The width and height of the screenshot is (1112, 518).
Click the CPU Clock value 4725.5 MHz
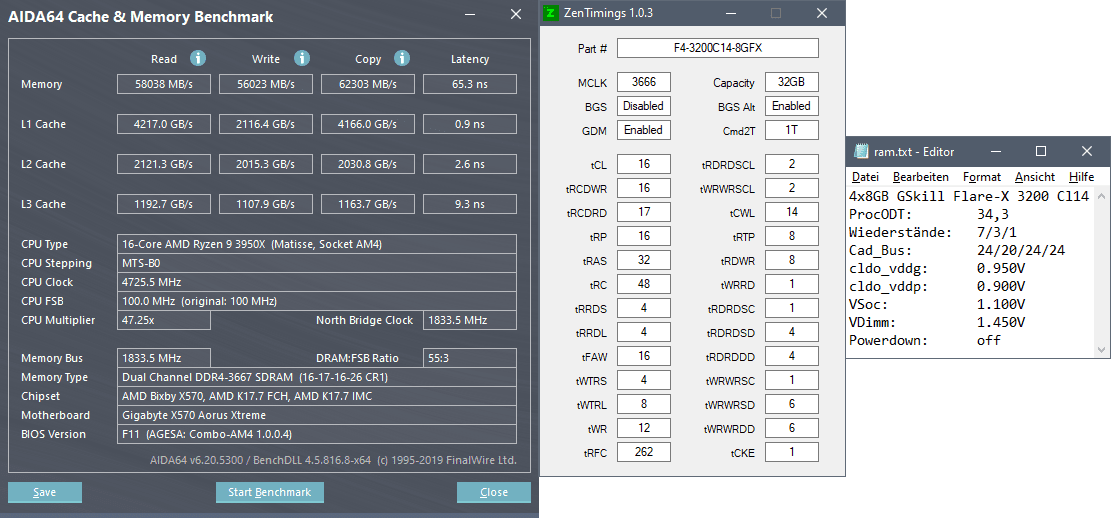click(317, 282)
